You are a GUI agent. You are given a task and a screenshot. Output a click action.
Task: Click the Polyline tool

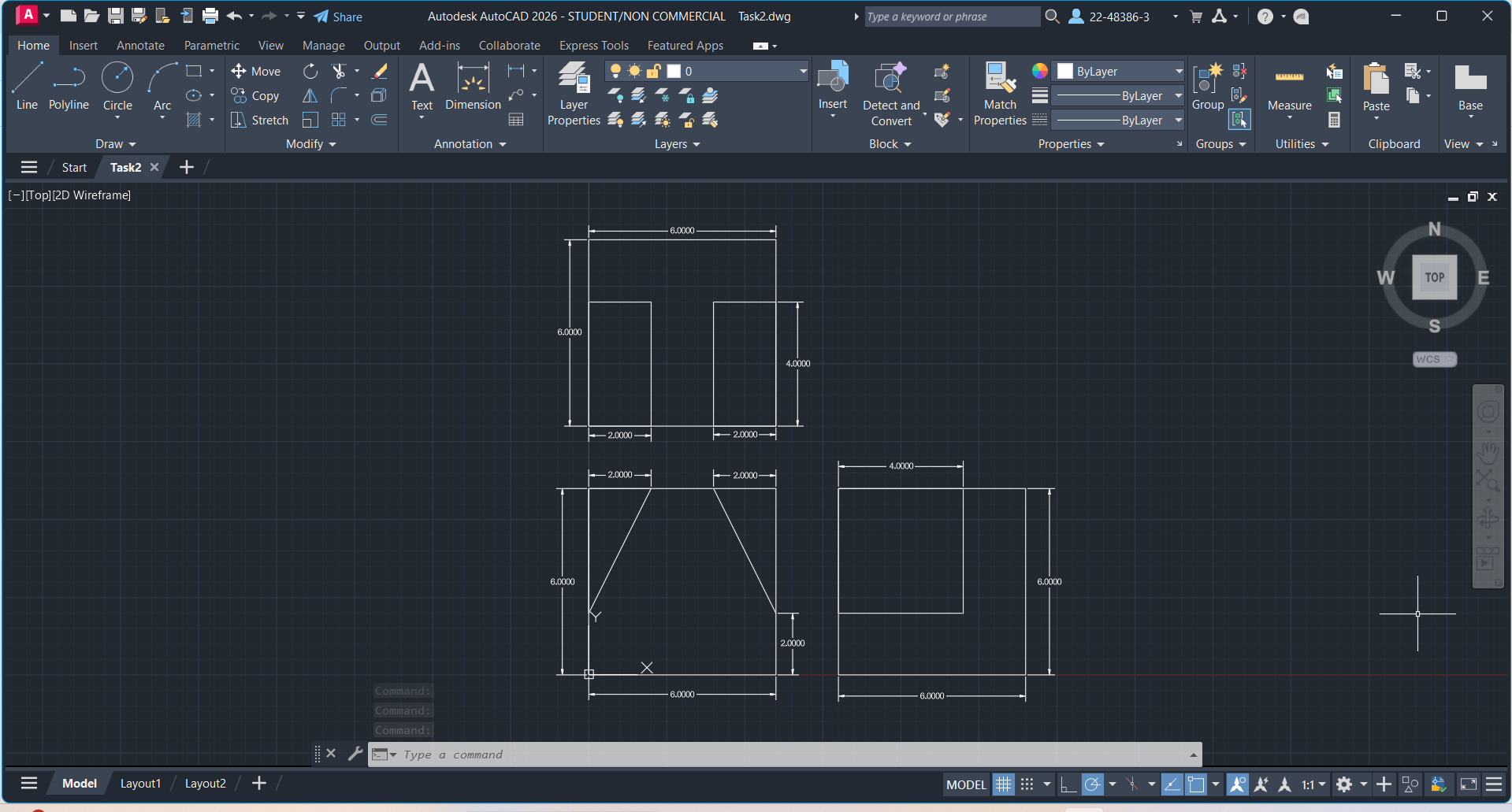click(69, 87)
